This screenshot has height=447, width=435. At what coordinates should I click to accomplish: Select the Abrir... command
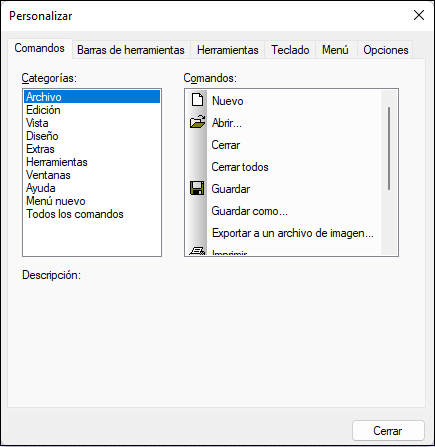click(283, 123)
